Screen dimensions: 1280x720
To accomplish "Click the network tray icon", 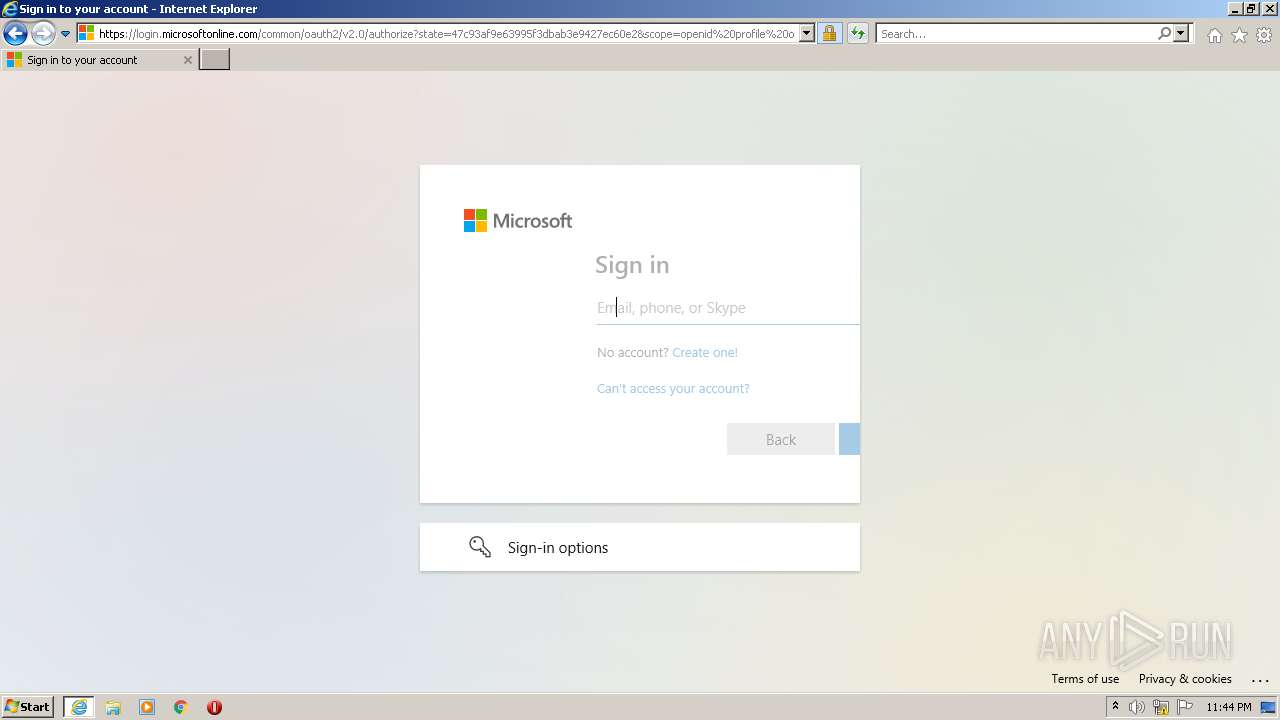I will [1161, 707].
